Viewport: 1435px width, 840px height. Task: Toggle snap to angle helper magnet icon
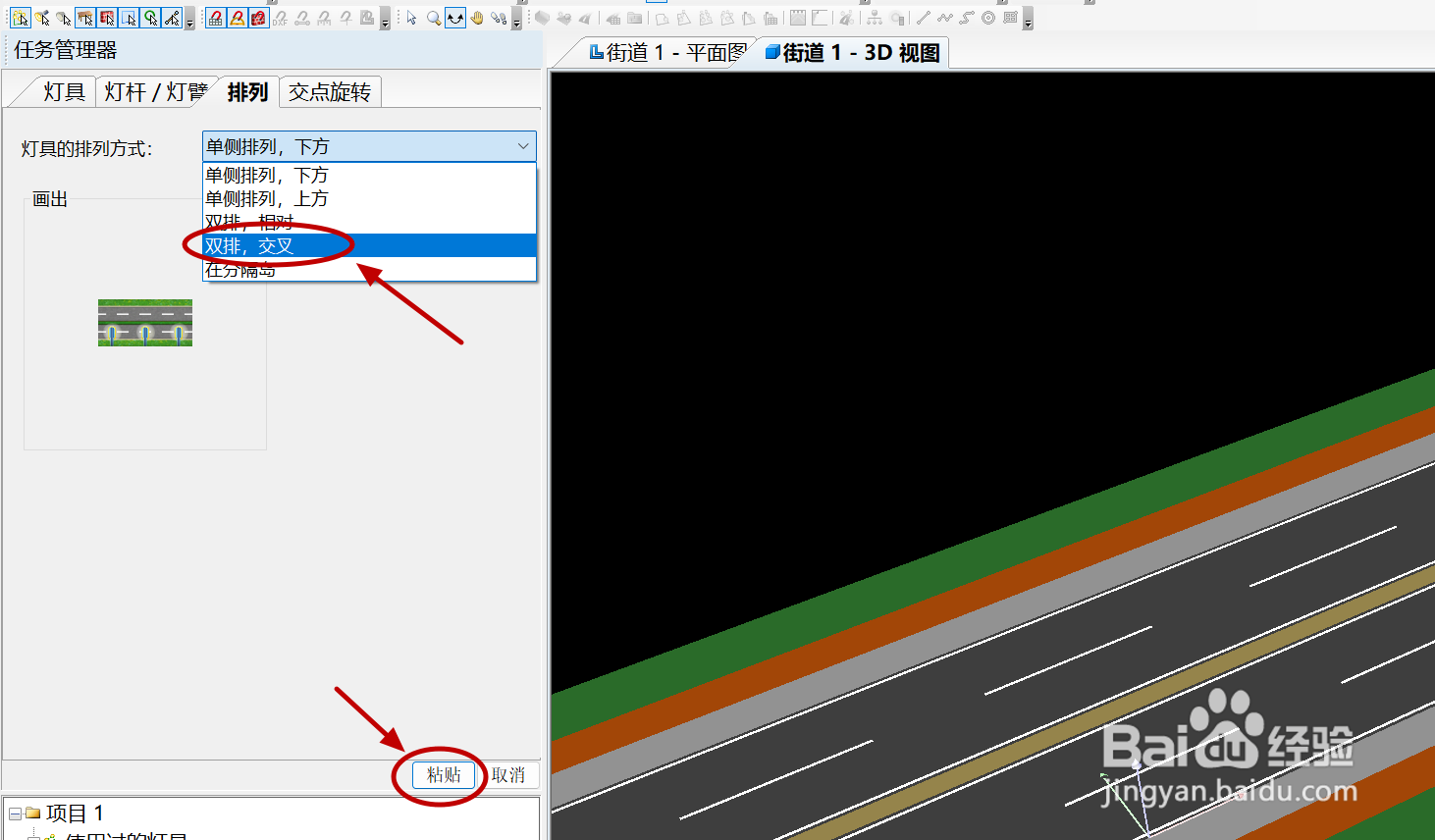click(x=238, y=18)
